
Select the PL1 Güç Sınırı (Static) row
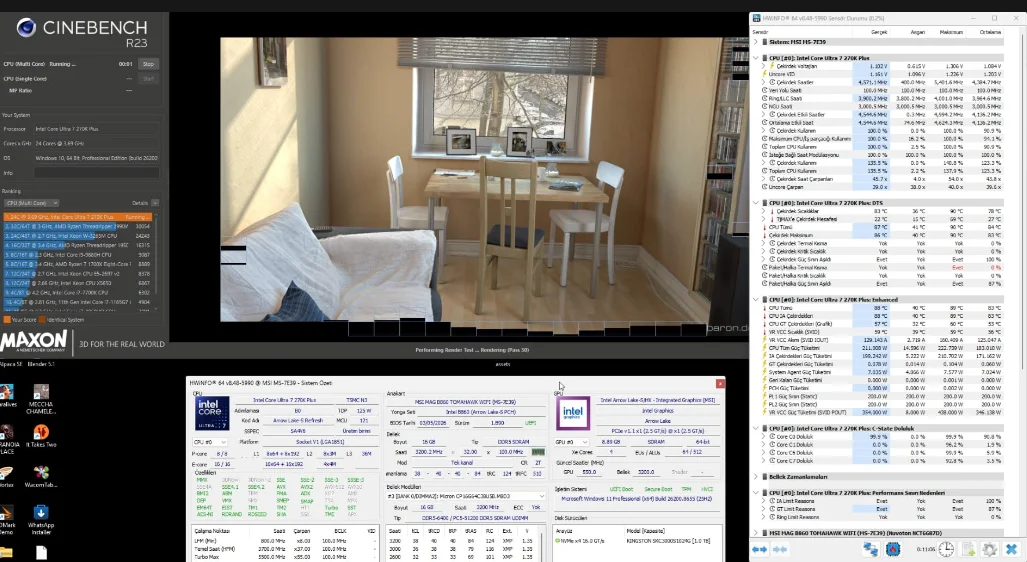(x=882, y=396)
